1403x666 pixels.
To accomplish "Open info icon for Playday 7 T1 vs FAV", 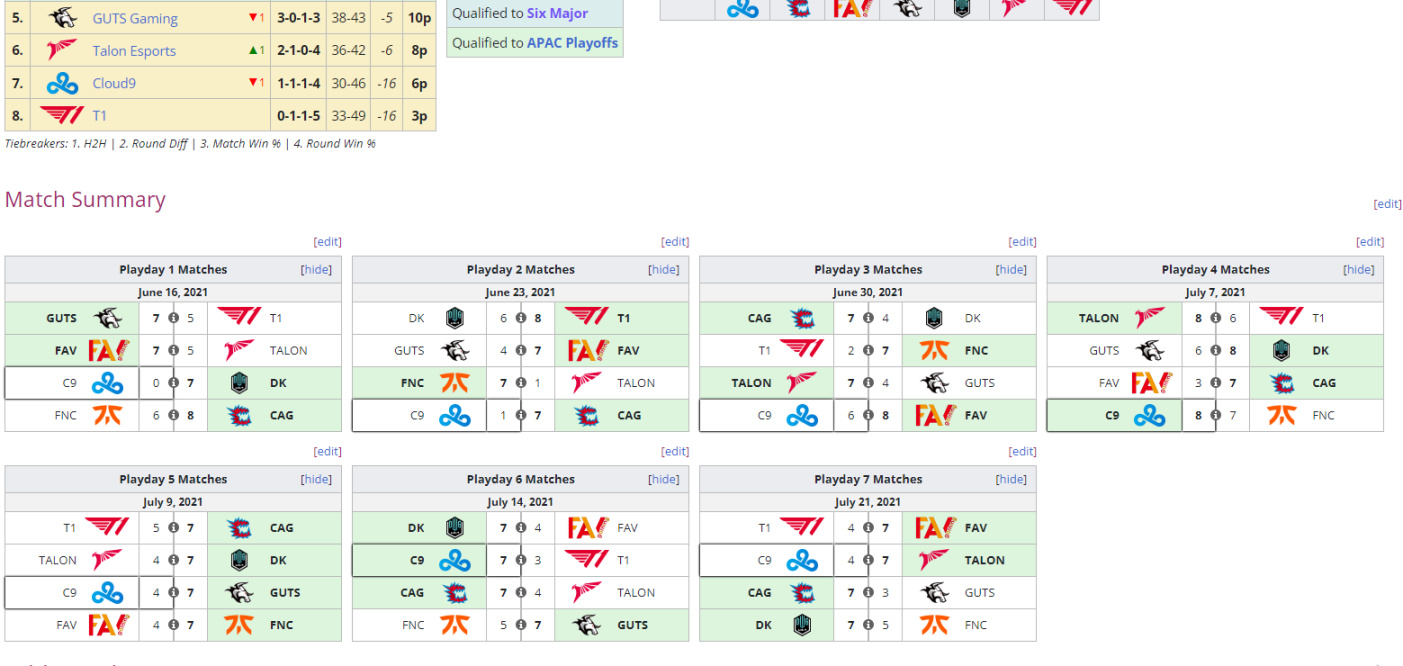I will point(868,528).
